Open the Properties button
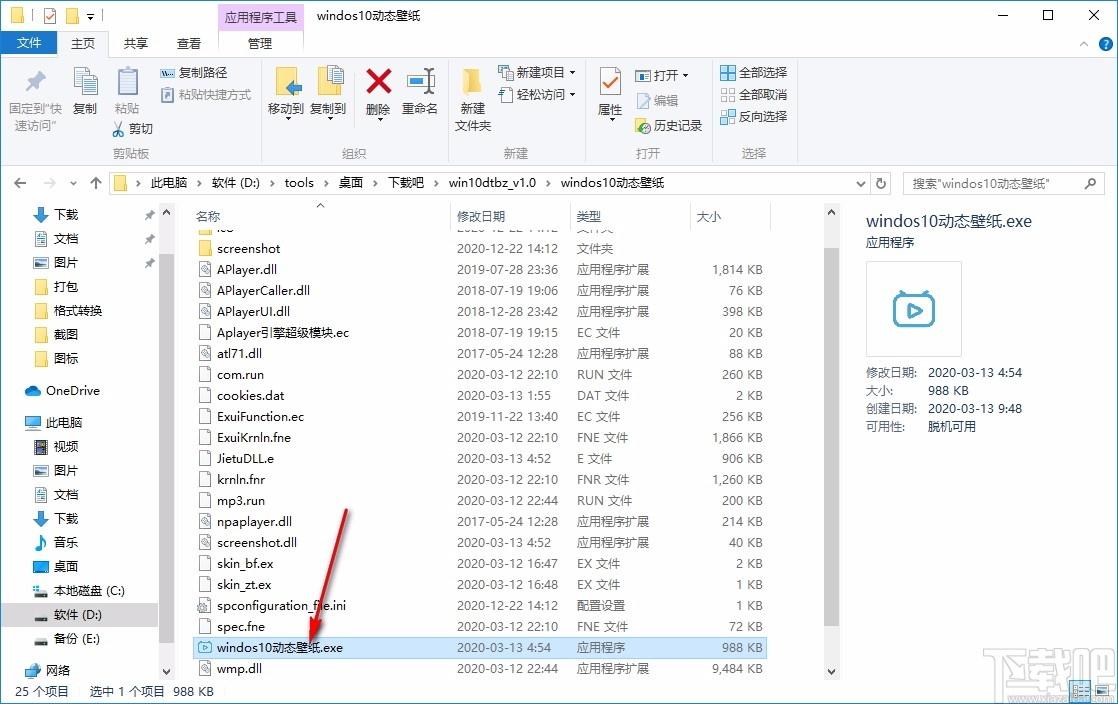 click(610, 94)
